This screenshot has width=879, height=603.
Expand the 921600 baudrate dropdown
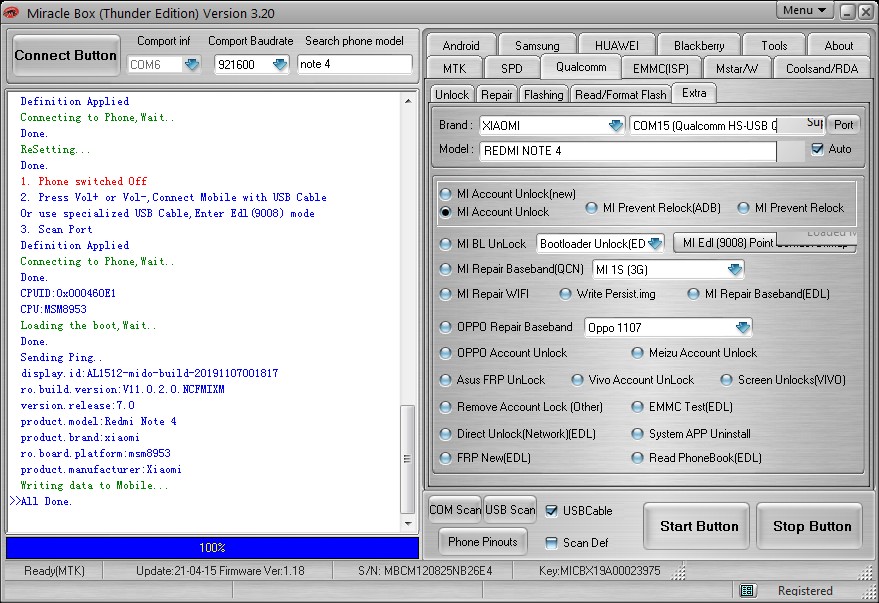(279, 64)
